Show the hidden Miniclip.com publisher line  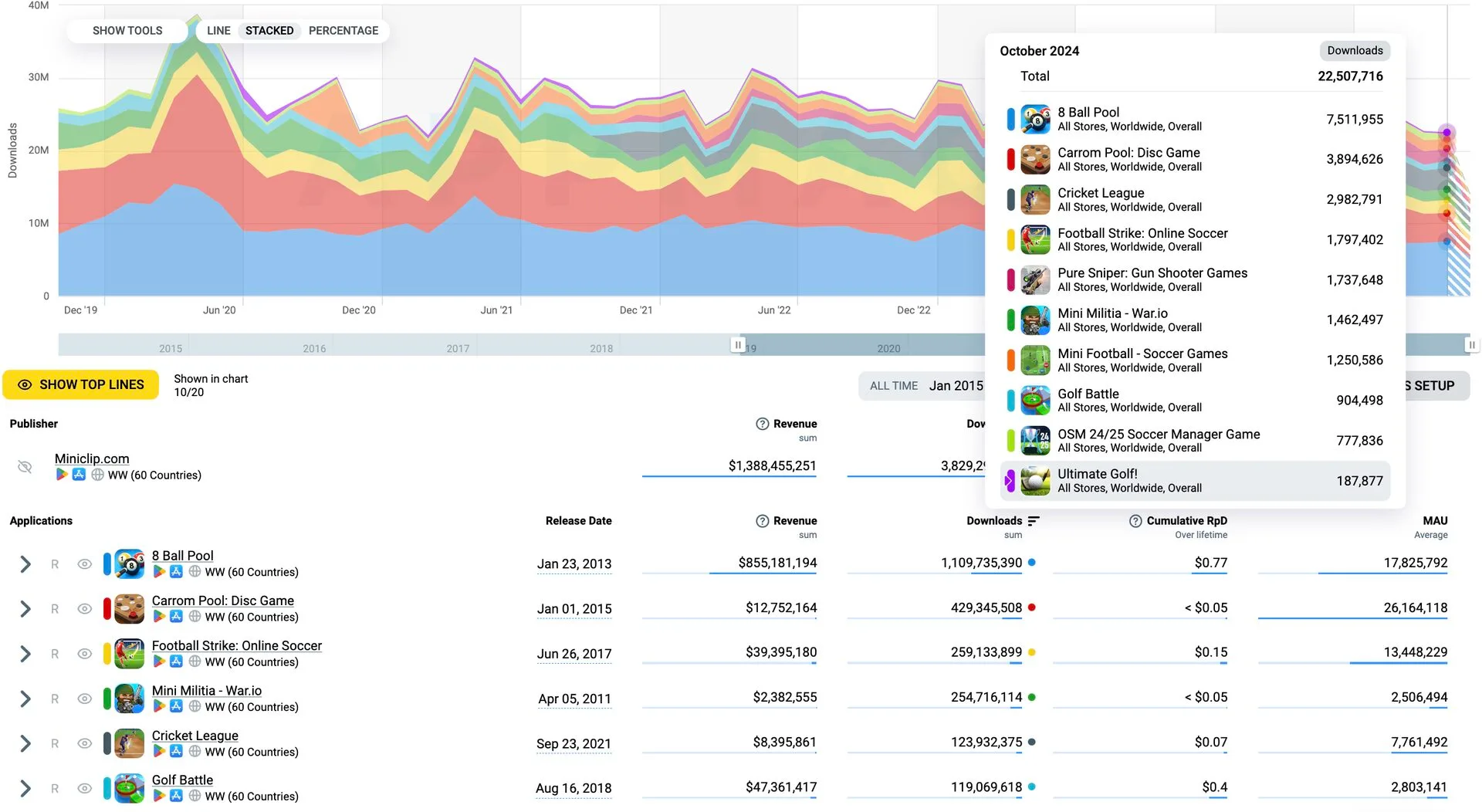[25, 467]
